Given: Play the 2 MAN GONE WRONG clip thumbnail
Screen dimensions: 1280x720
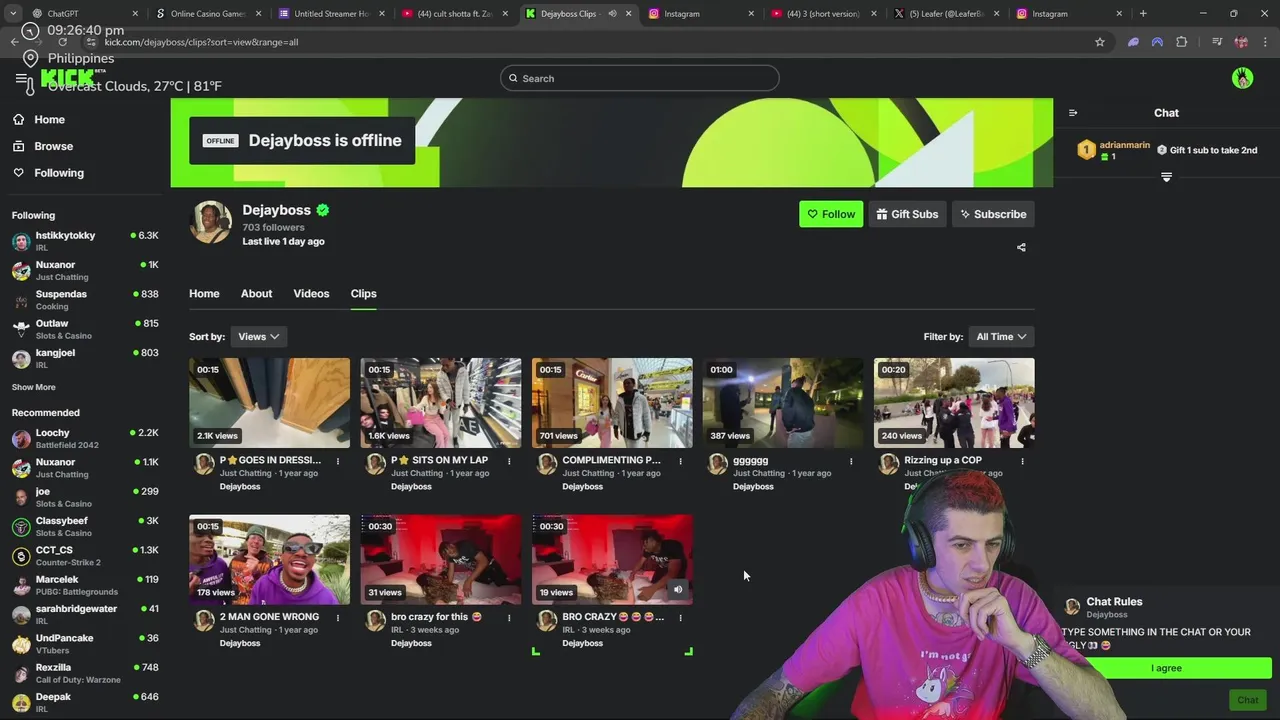Looking at the screenshot, I should (270, 560).
